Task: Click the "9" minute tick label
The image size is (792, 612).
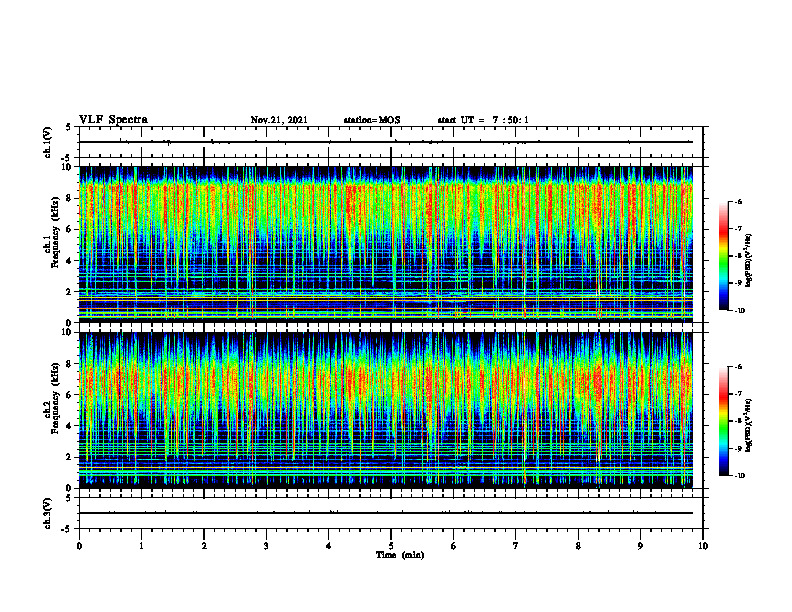Action: click(640, 546)
